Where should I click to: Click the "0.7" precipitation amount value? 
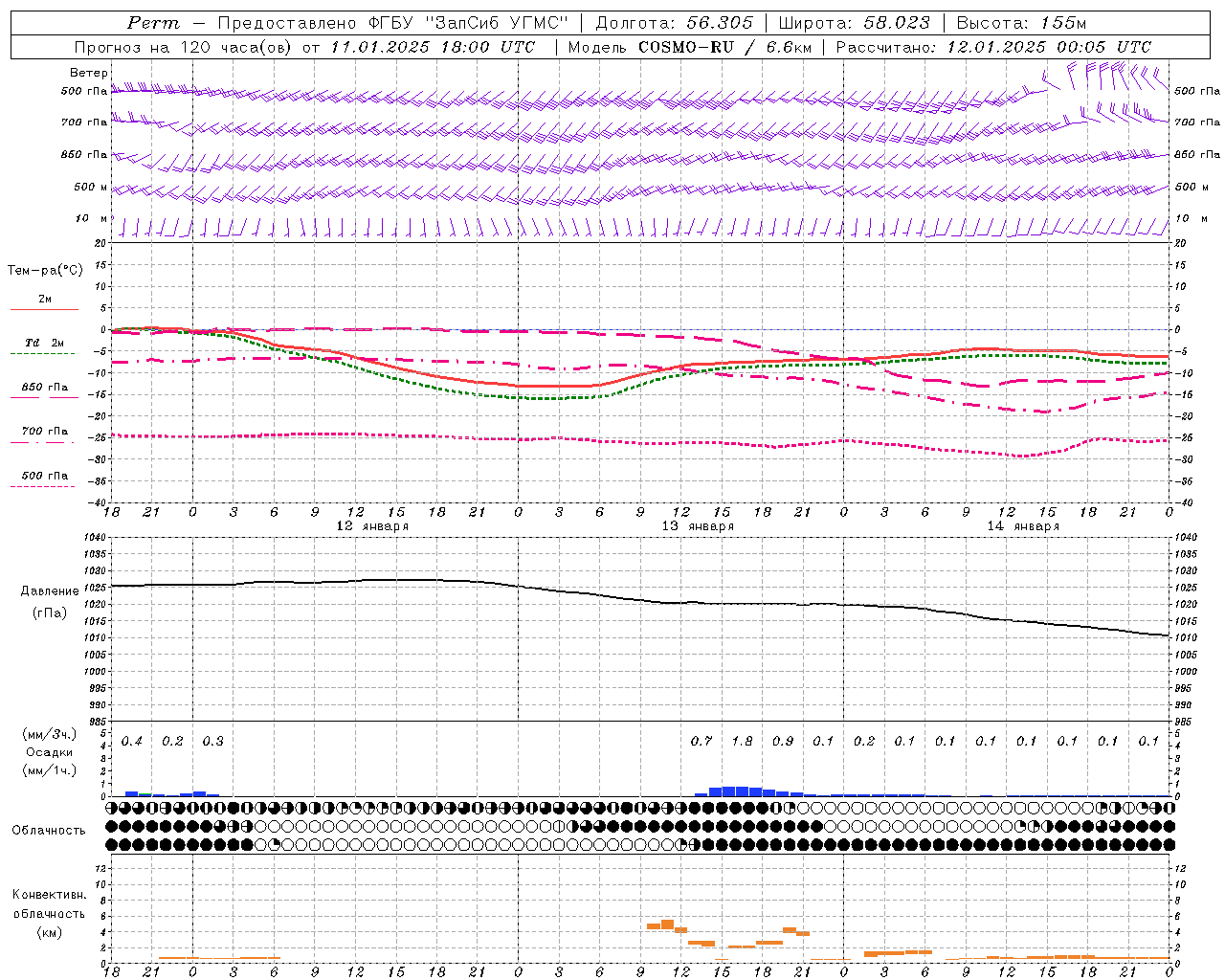click(702, 741)
